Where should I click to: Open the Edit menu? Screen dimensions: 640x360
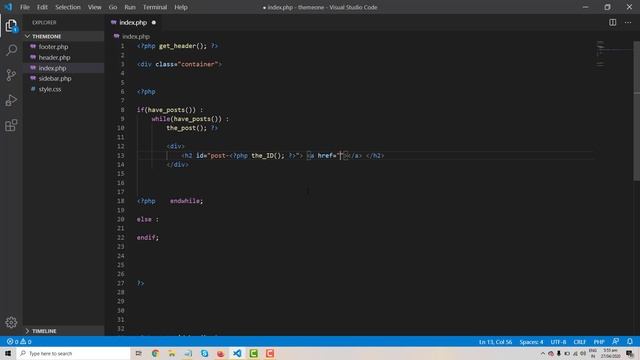42,7
